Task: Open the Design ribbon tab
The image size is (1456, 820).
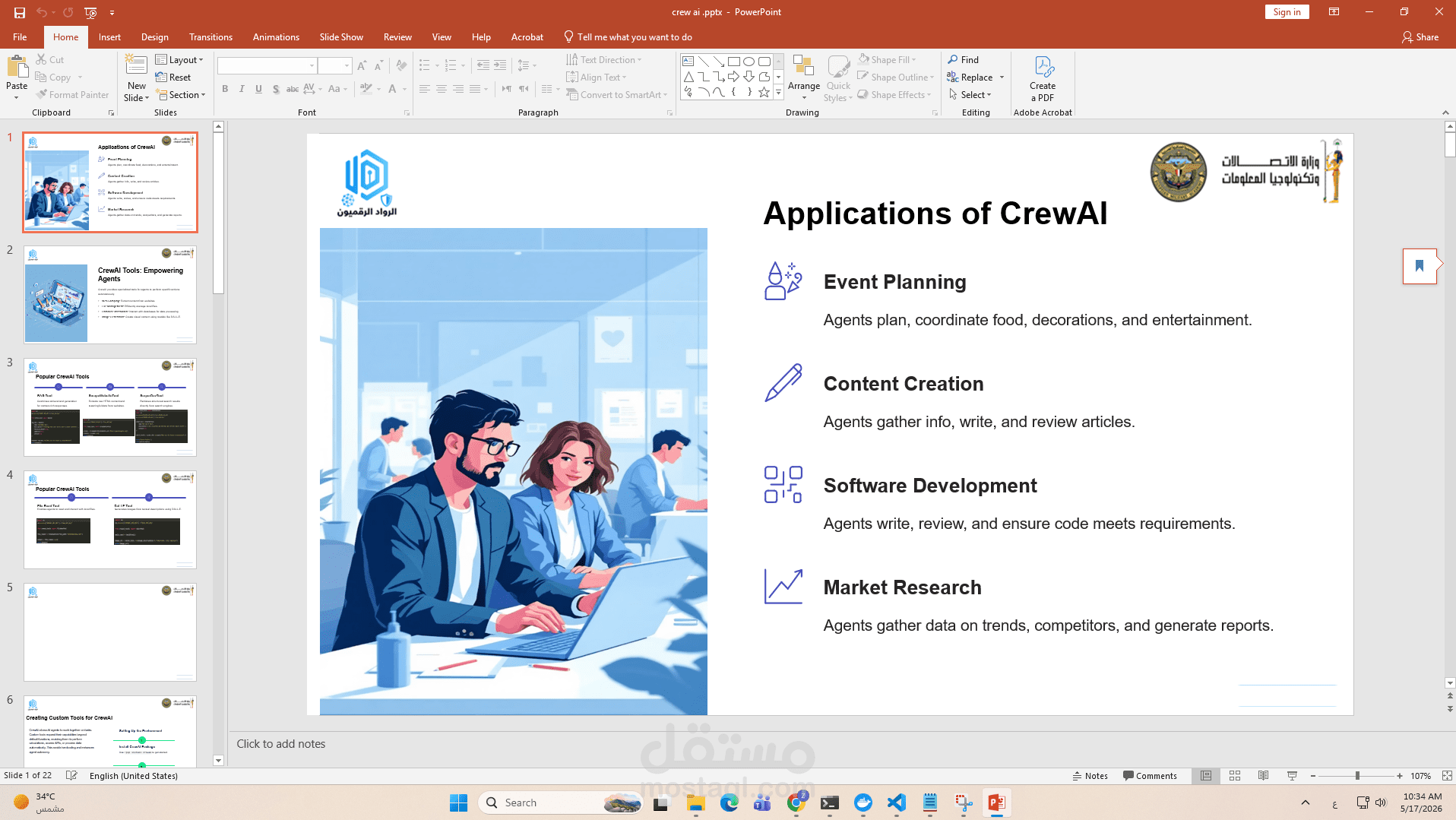Action: click(x=155, y=37)
